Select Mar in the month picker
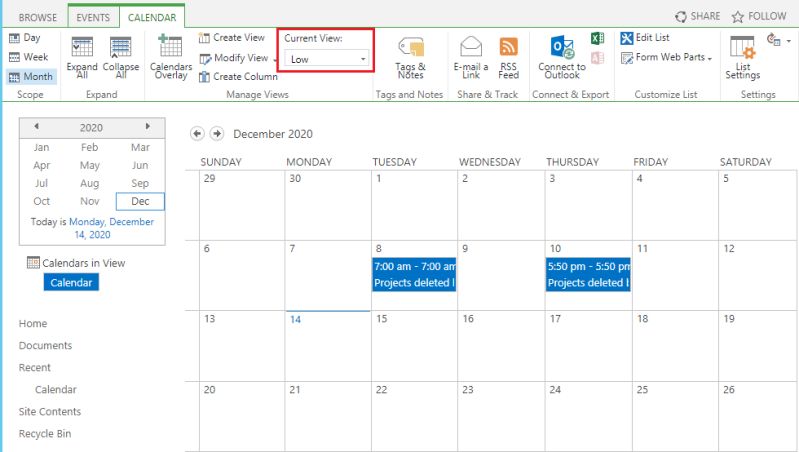Image resolution: width=799 pixels, height=452 pixels. (140, 147)
